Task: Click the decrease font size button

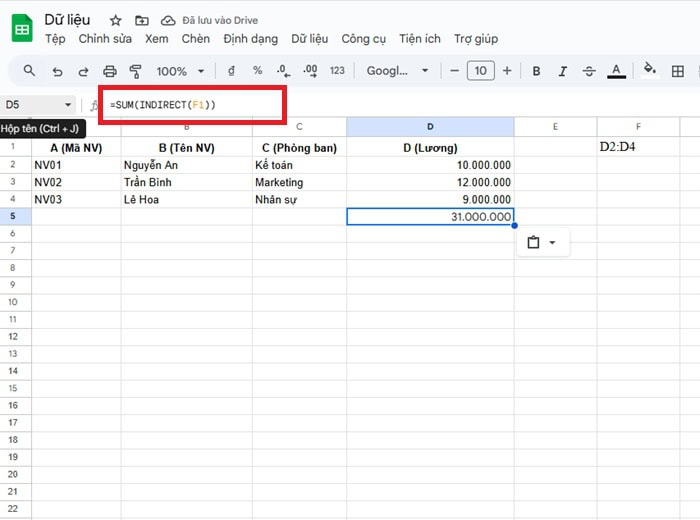Action: [x=454, y=71]
